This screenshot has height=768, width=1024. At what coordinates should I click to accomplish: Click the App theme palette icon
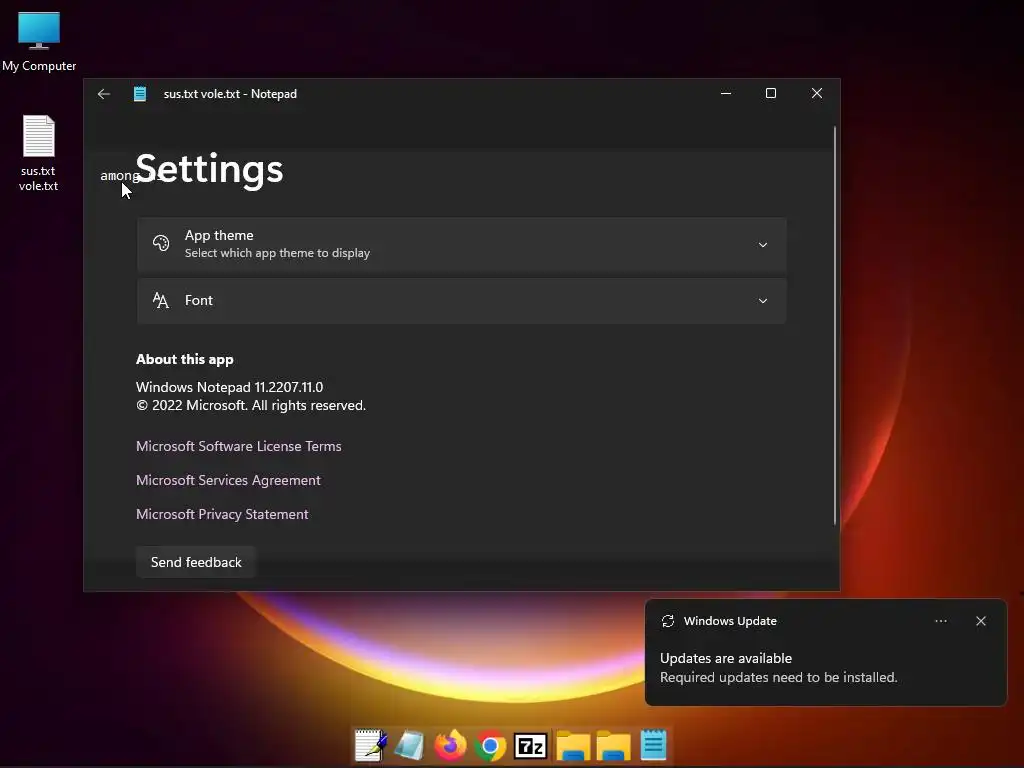[x=161, y=243]
